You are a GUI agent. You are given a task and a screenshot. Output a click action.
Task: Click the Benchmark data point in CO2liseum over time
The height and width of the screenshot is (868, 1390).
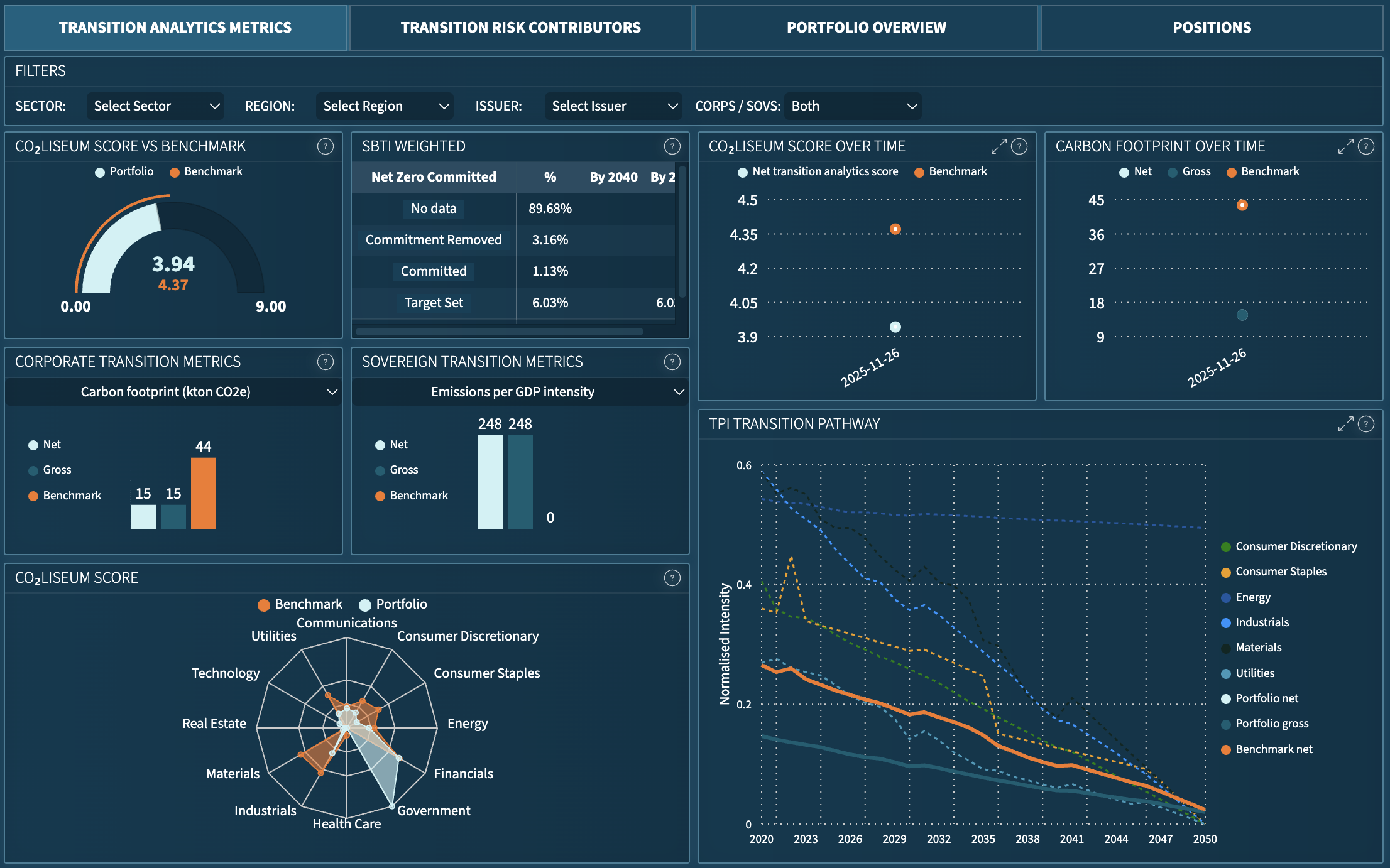coord(895,229)
